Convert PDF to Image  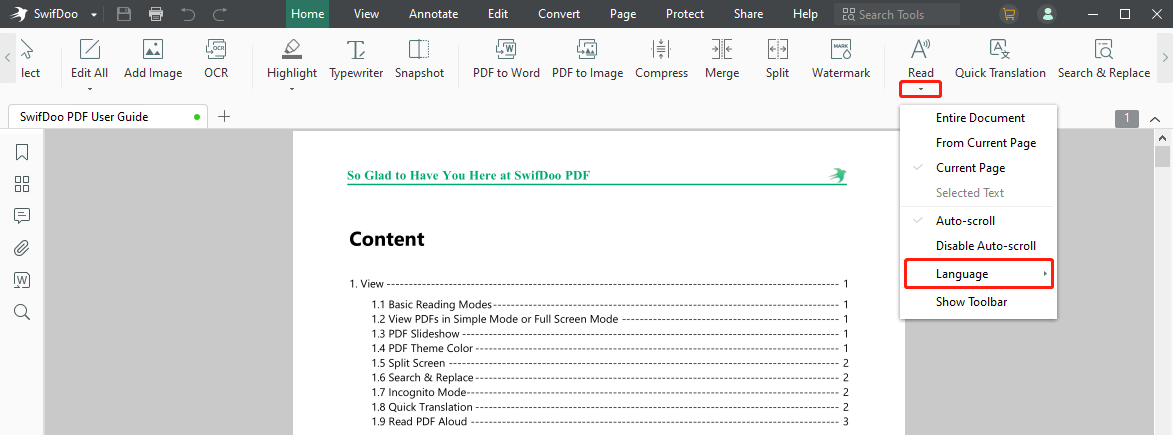[587, 58]
